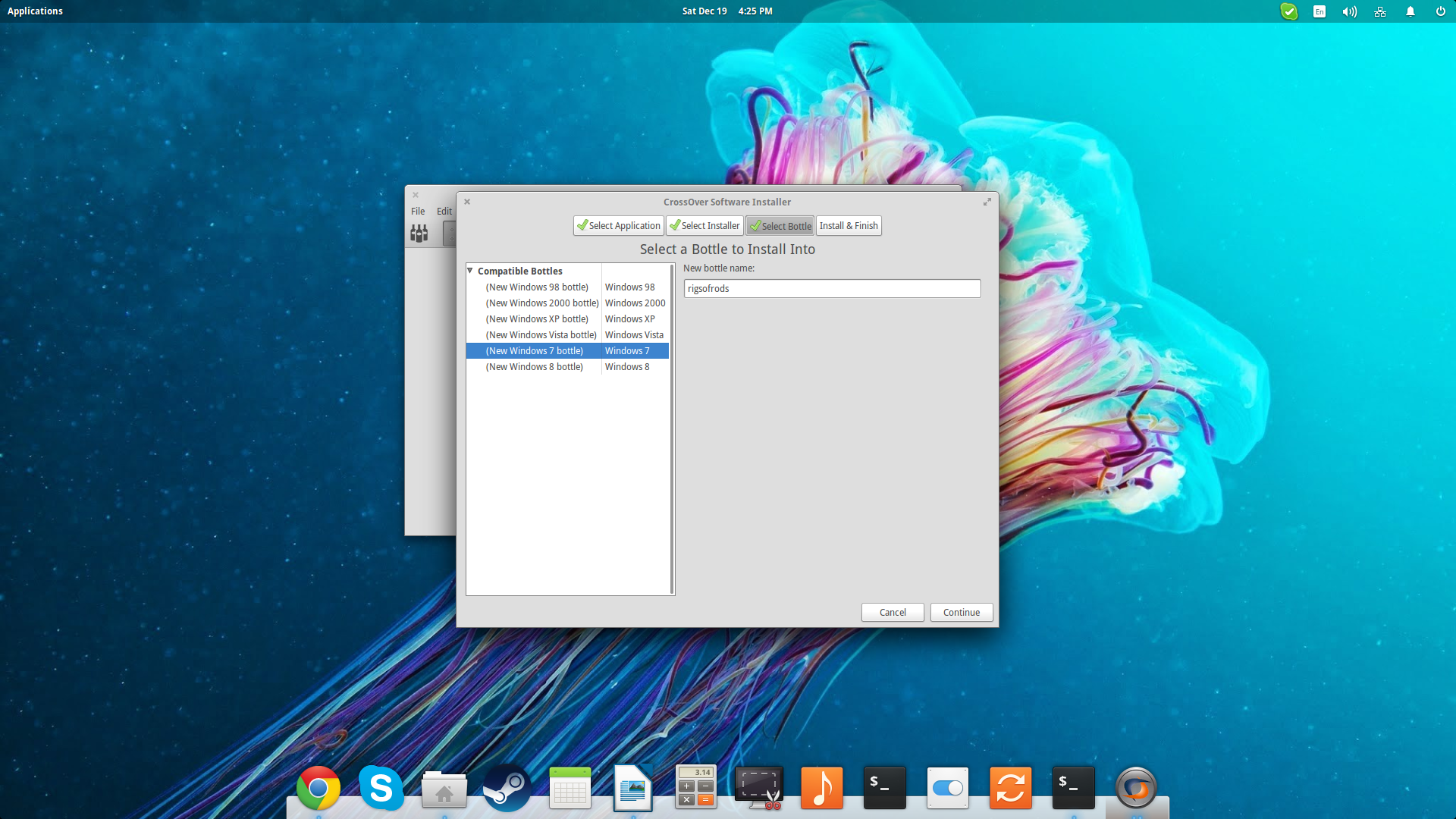Image resolution: width=1456 pixels, height=819 pixels.
Task: Open the File menu in CrossOver window
Action: coord(418,212)
